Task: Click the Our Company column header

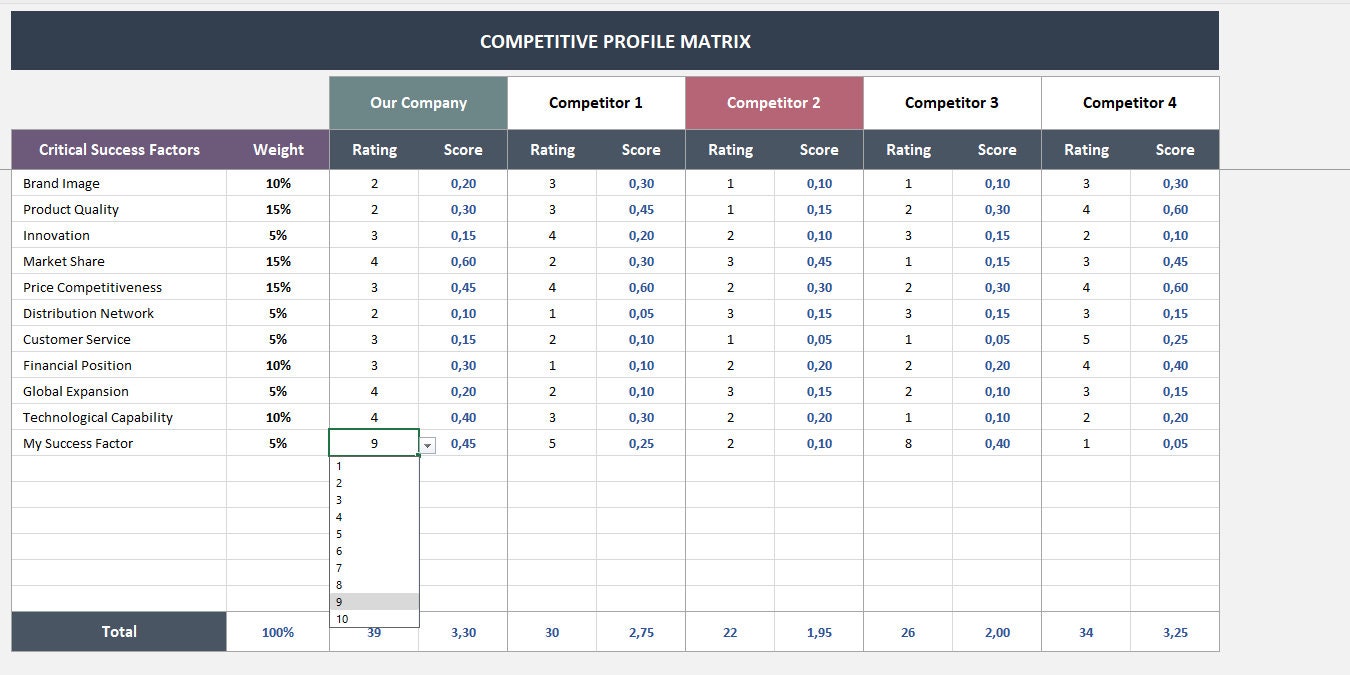Action: 418,102
